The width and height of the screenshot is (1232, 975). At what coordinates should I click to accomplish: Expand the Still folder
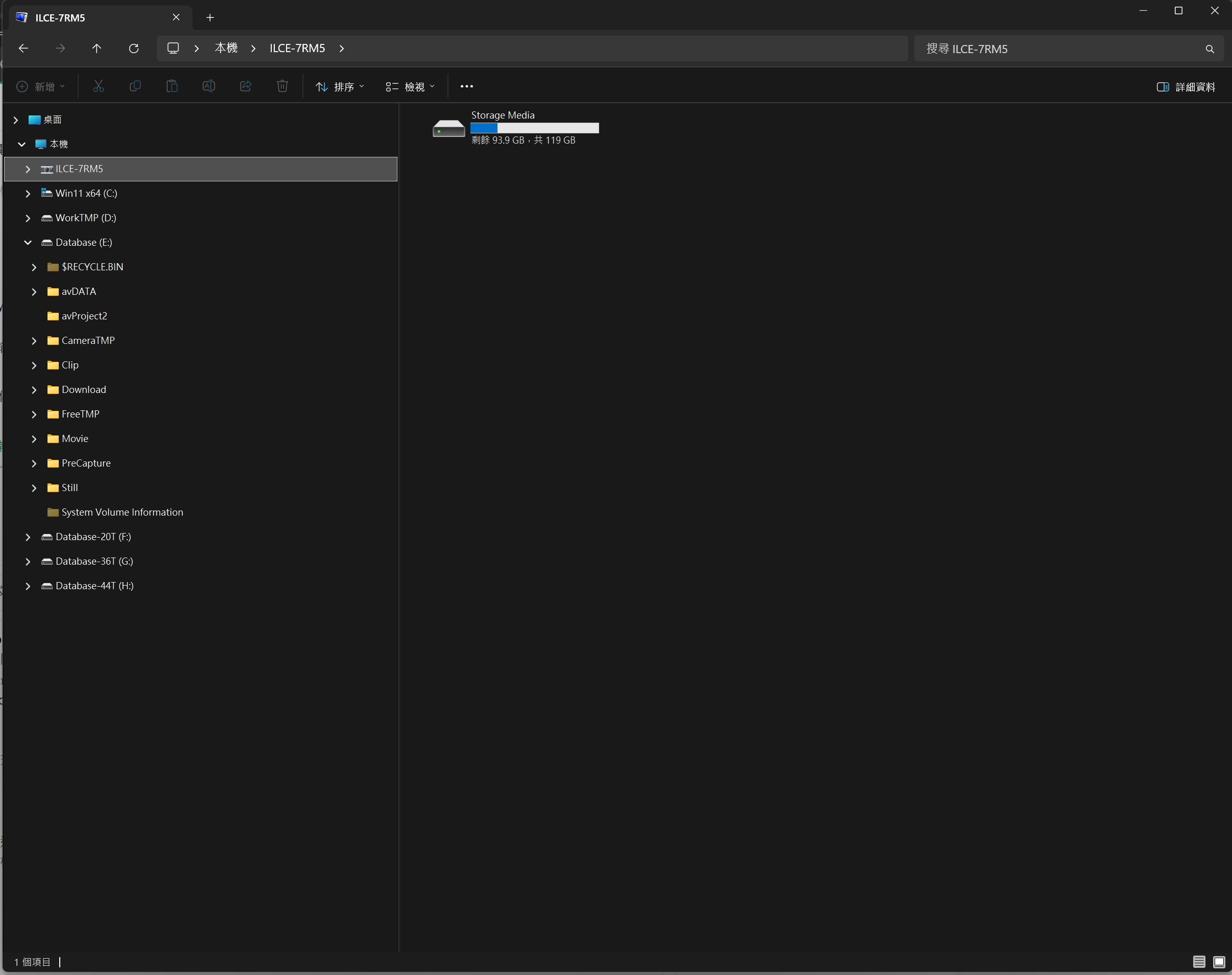tap(34, 488)
